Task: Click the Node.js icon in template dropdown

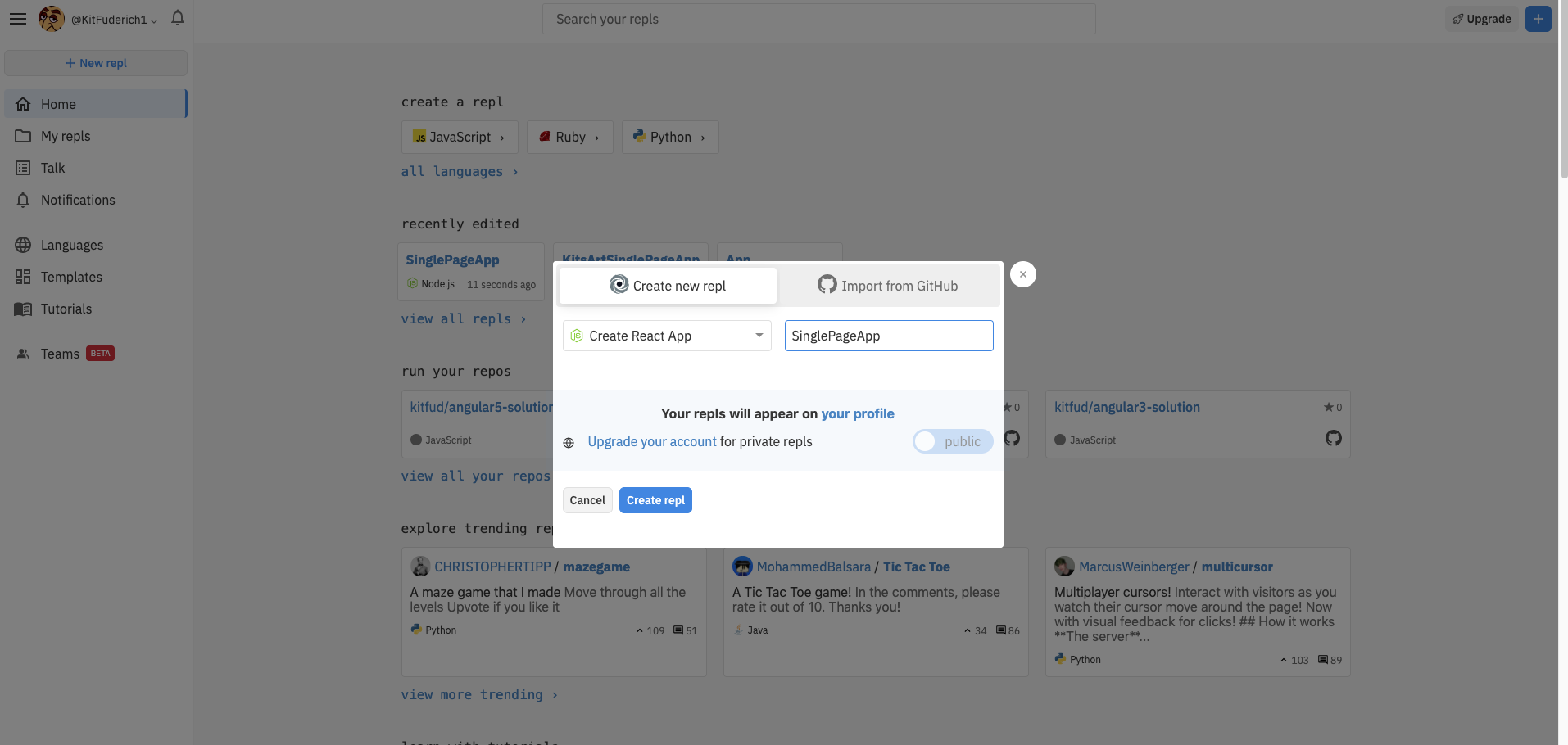Action: tap(577, 336)
